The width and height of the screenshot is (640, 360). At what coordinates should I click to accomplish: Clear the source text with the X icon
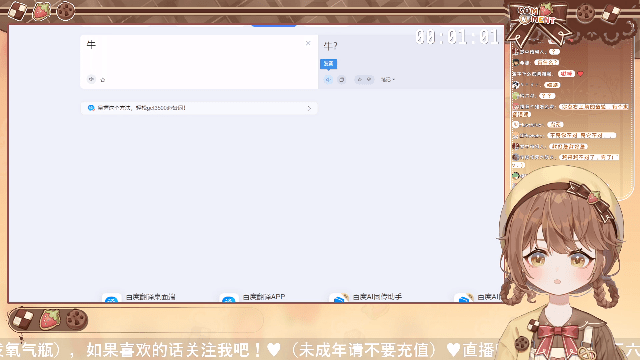[308, 43]
